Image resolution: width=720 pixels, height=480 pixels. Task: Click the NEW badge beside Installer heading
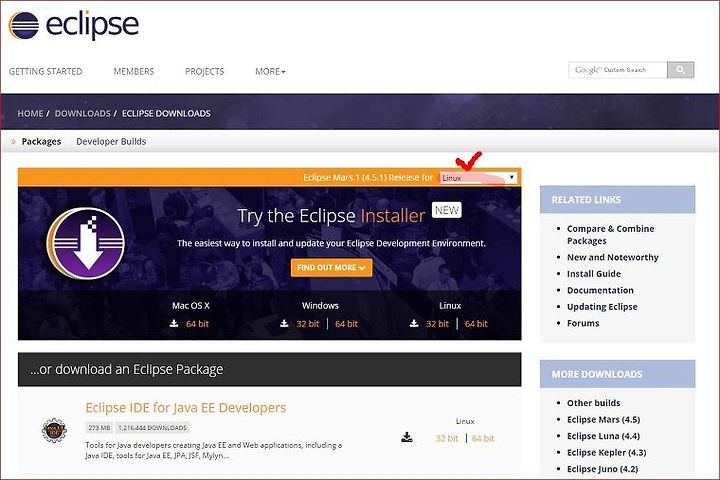click(x=447, y=210)
